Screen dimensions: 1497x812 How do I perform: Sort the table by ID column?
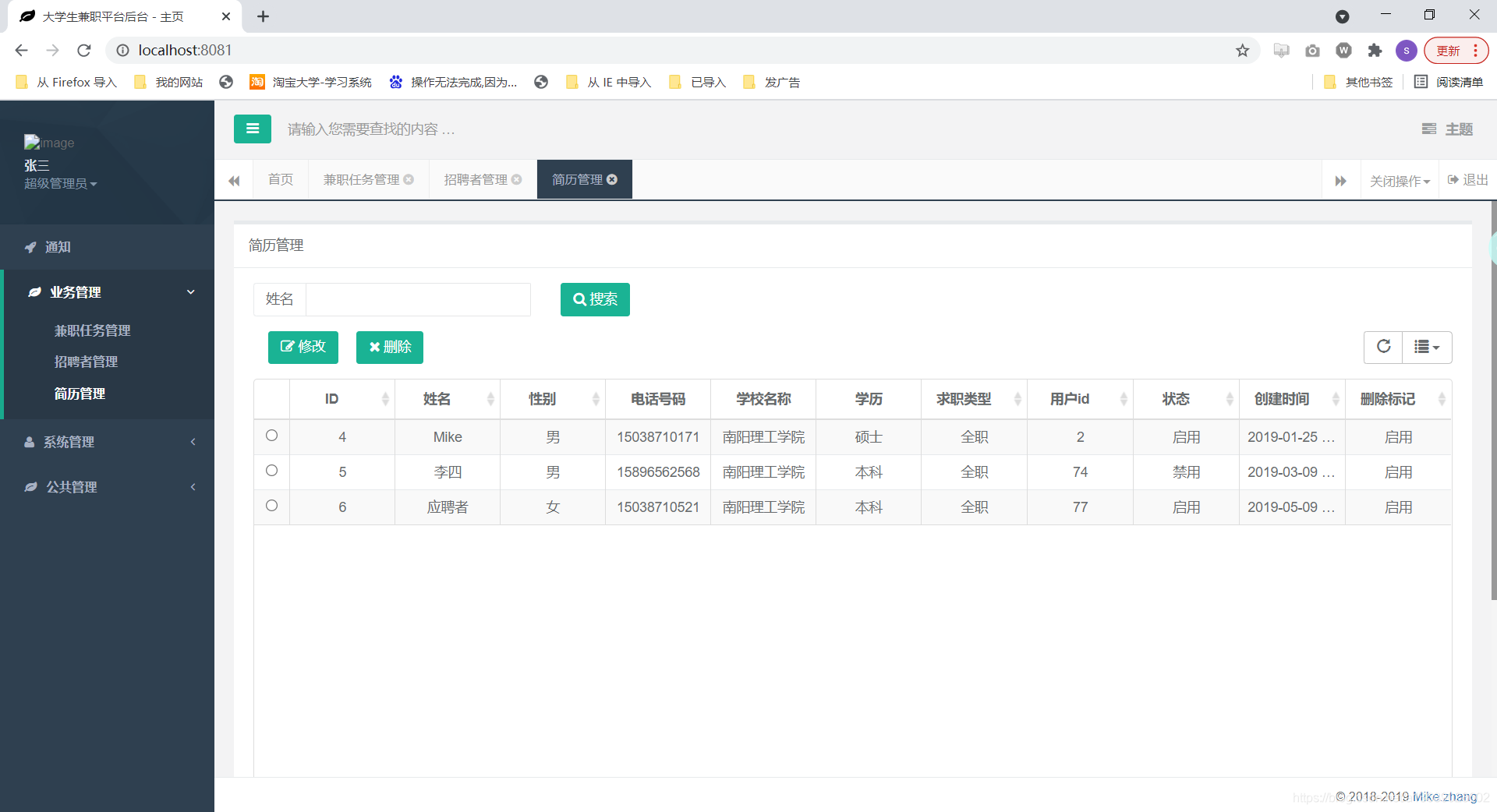[x=342, y=399]
